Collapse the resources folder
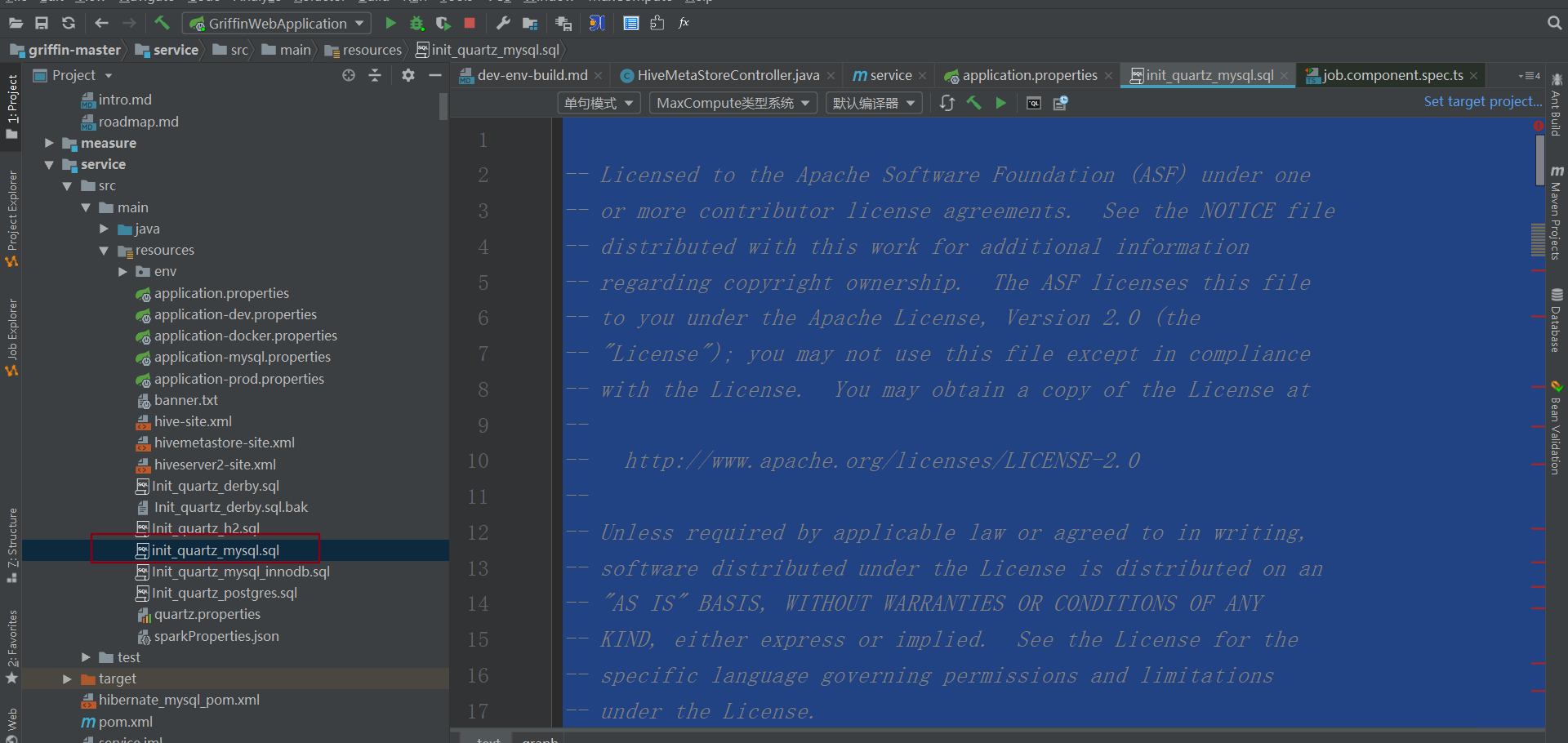The height and width of the screenshot is (743, 1568). (104, 250)
